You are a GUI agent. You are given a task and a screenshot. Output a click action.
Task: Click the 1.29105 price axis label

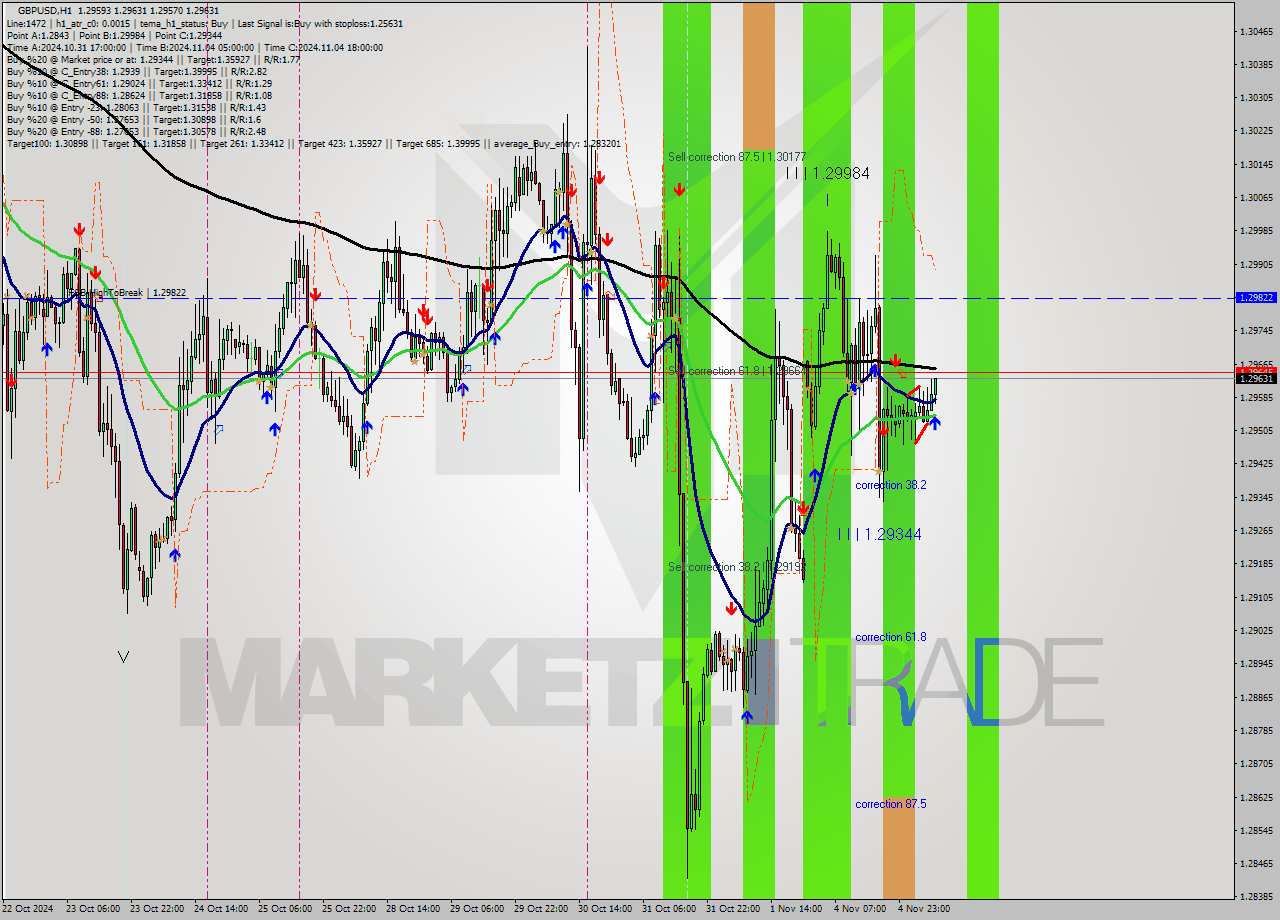coord(1256,597)
